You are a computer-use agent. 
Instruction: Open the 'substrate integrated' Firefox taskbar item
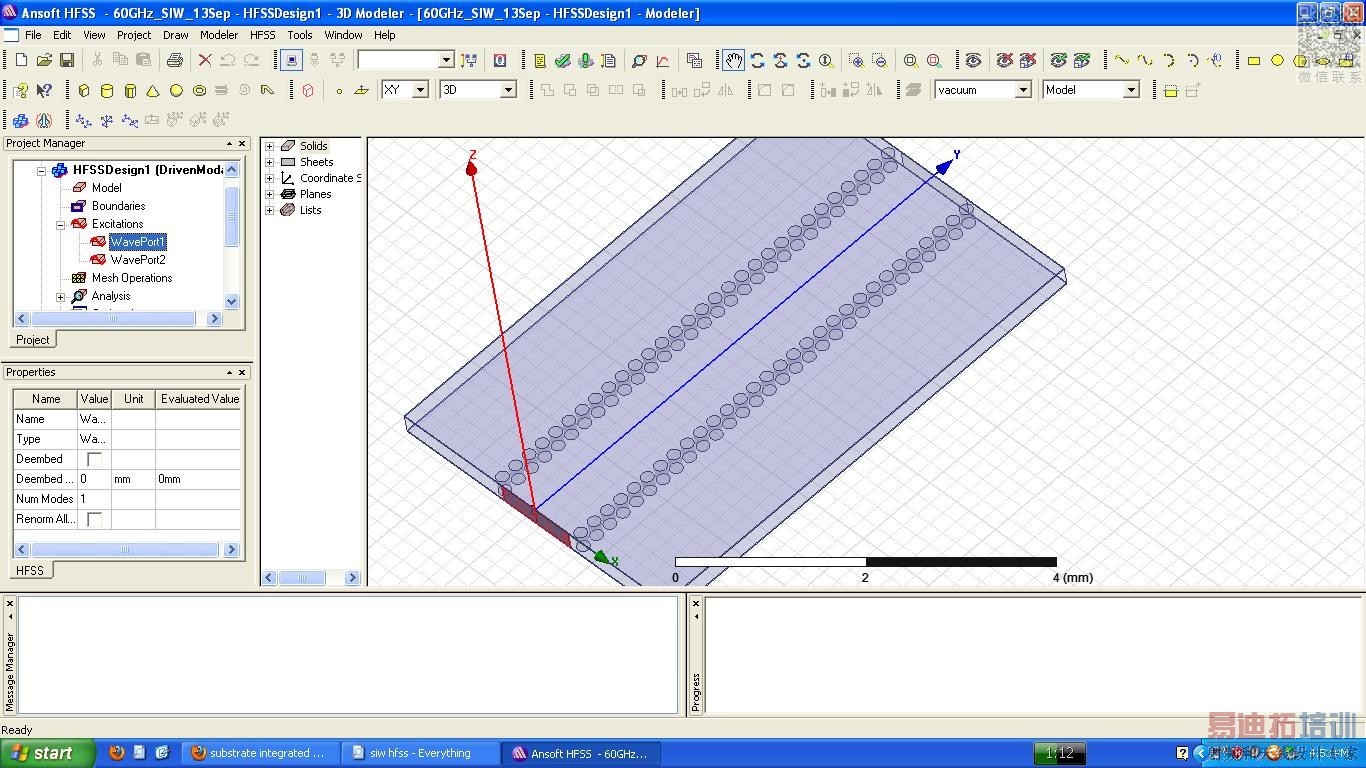coord(258,753)
